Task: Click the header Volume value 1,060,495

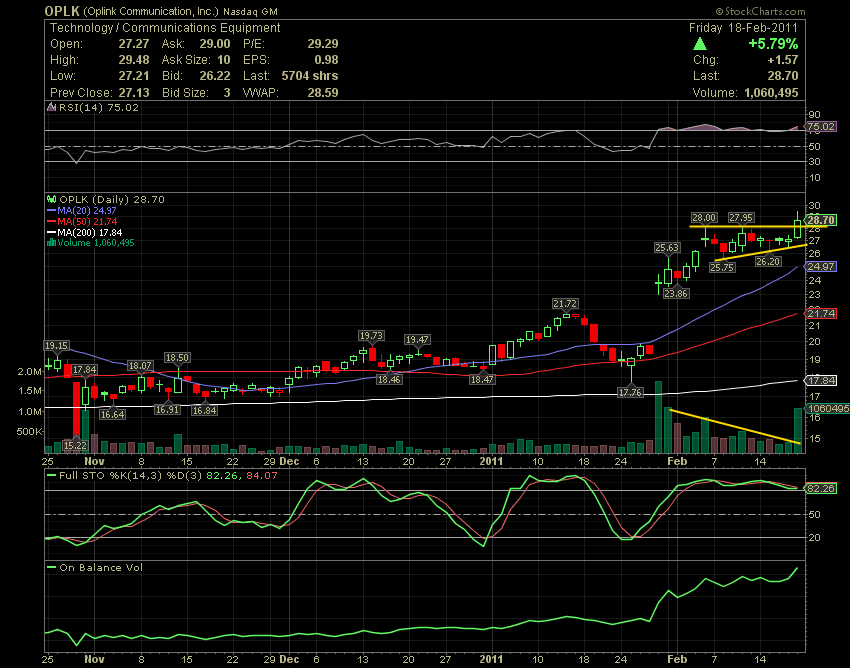Action: pos(771,93)
